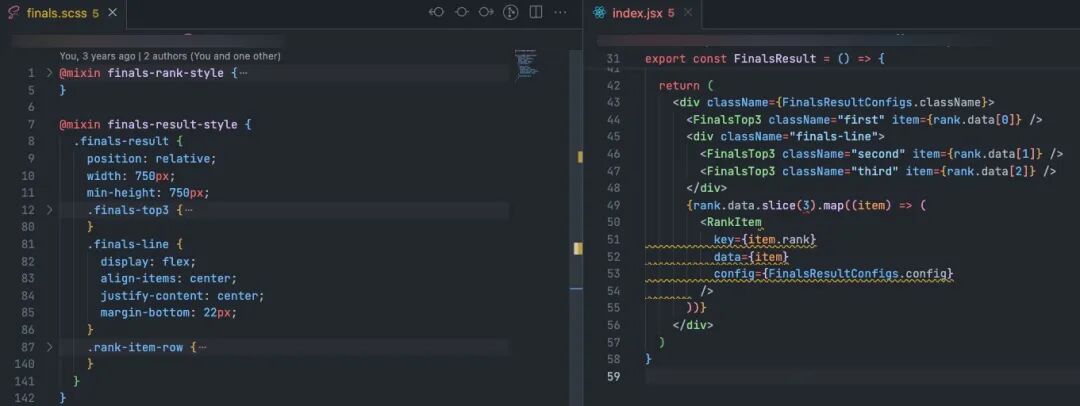Go to previous change icon

(436, 12)
